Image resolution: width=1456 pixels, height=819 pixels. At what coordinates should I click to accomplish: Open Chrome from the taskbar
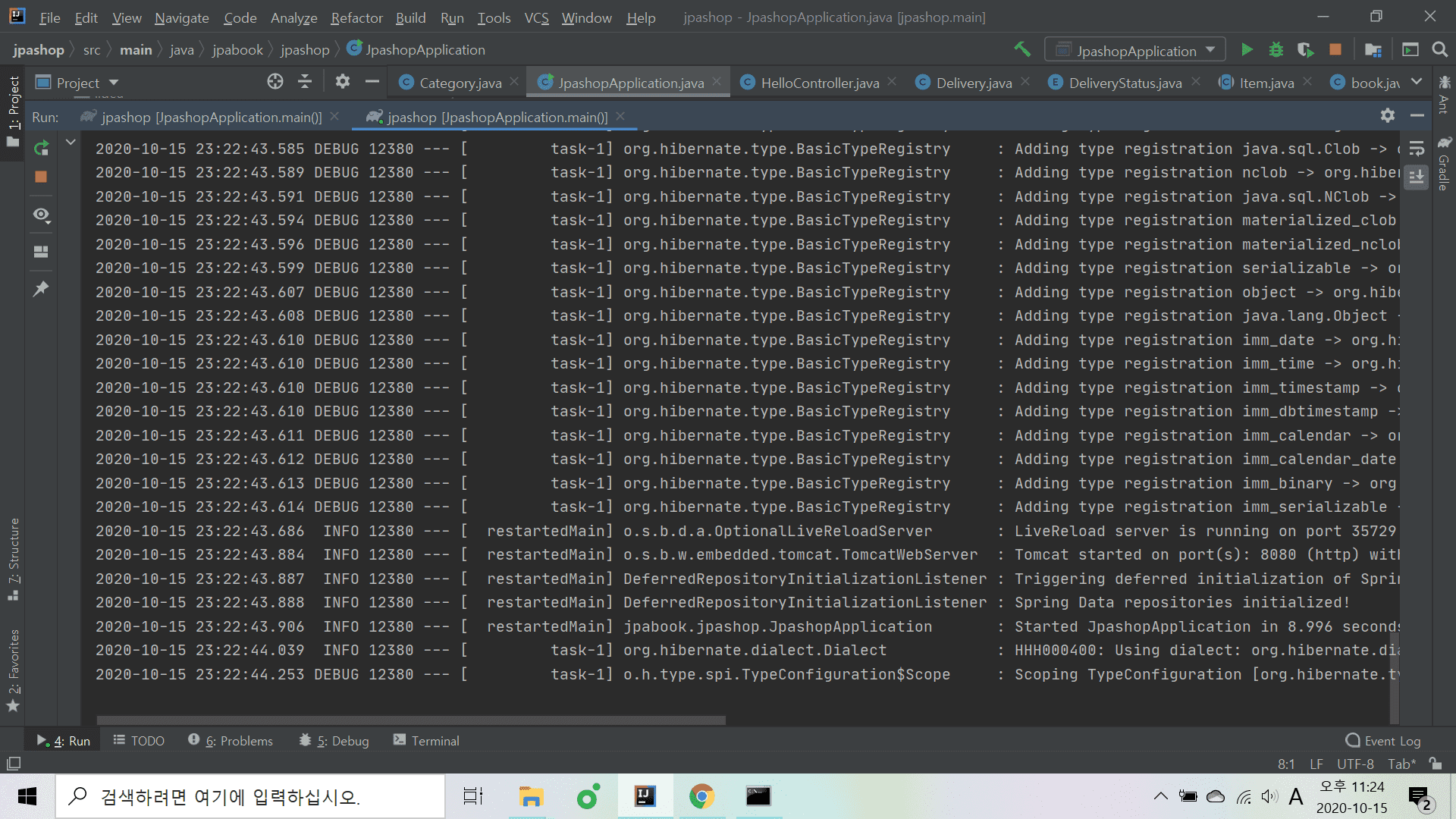tap(701, 796)
